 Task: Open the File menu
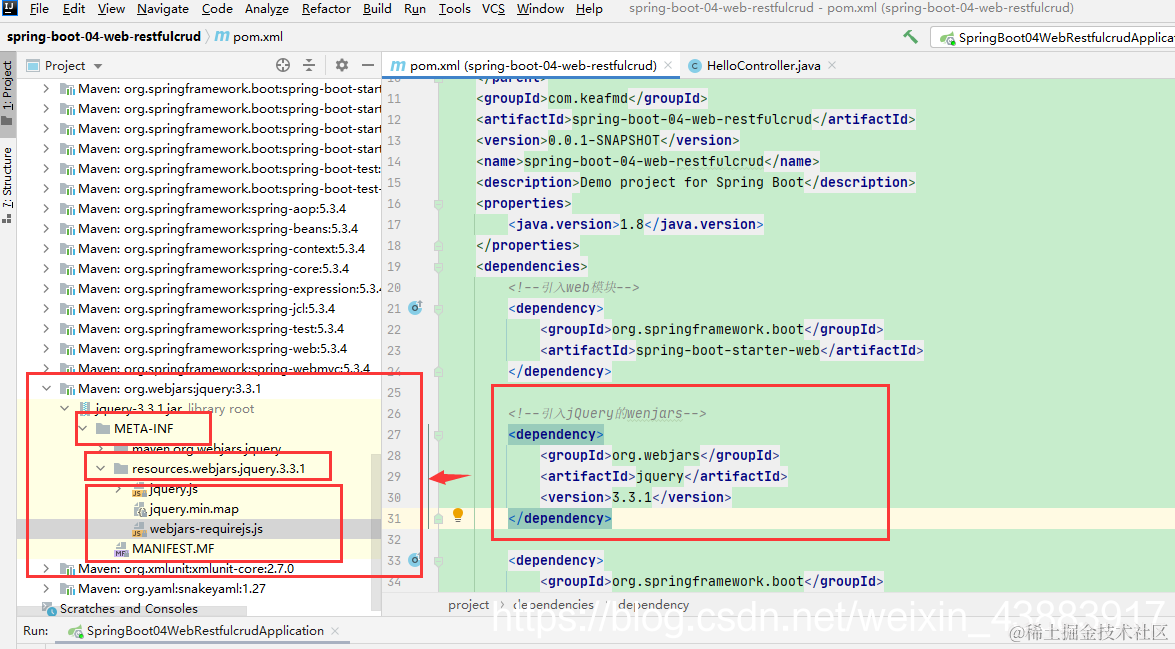coord(39,9)
